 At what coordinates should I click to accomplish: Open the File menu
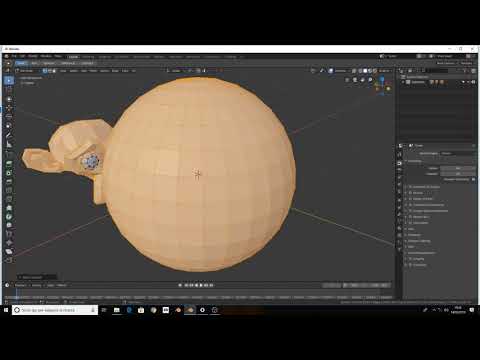pyautogui.click(x=14, y=56)
